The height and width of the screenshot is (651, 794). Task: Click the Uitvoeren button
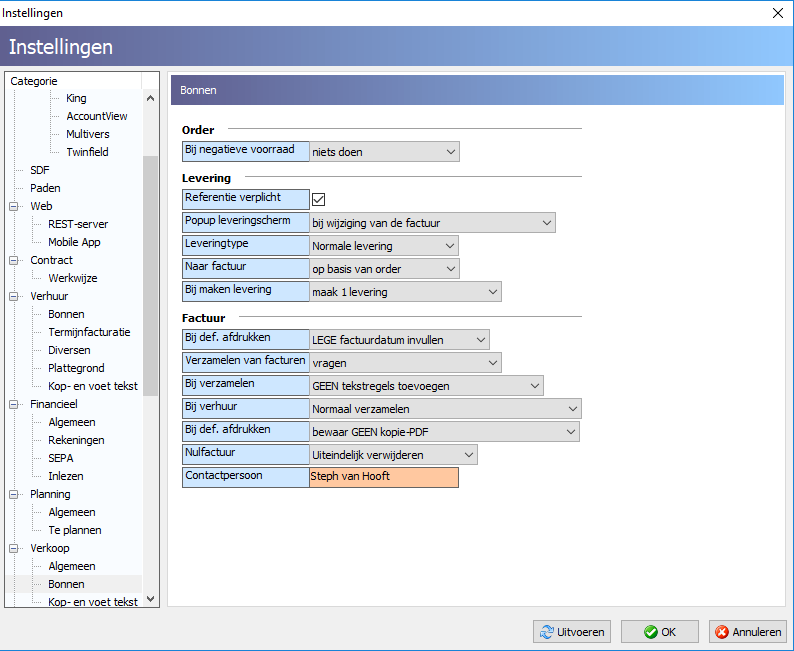pos(572,632)
